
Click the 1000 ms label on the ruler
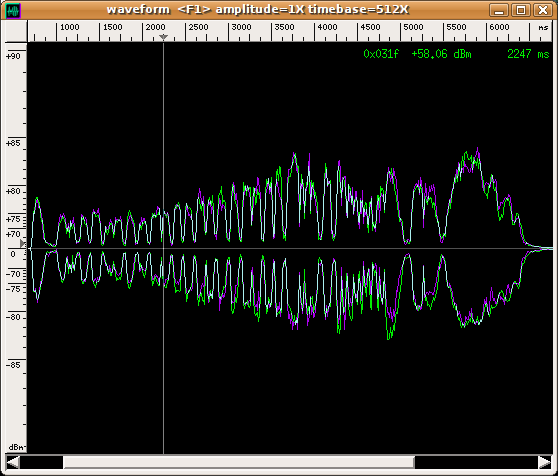click(69, 27)
